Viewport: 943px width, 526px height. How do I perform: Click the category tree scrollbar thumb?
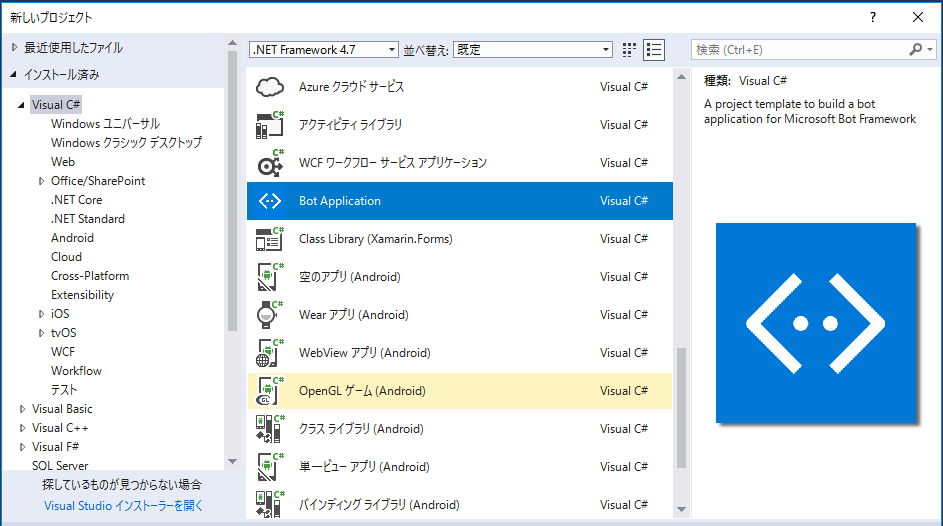pyautogui.click(x=232, y=191)
